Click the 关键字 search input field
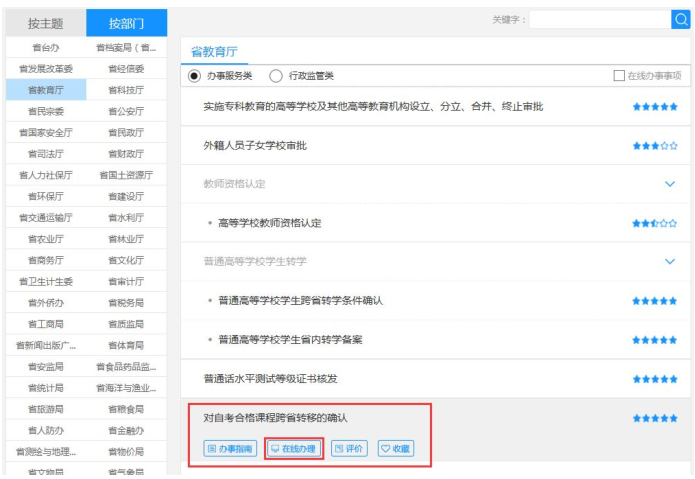Viewport: 695px width, 479px height. pyautogui.click(x=599, y=20)
